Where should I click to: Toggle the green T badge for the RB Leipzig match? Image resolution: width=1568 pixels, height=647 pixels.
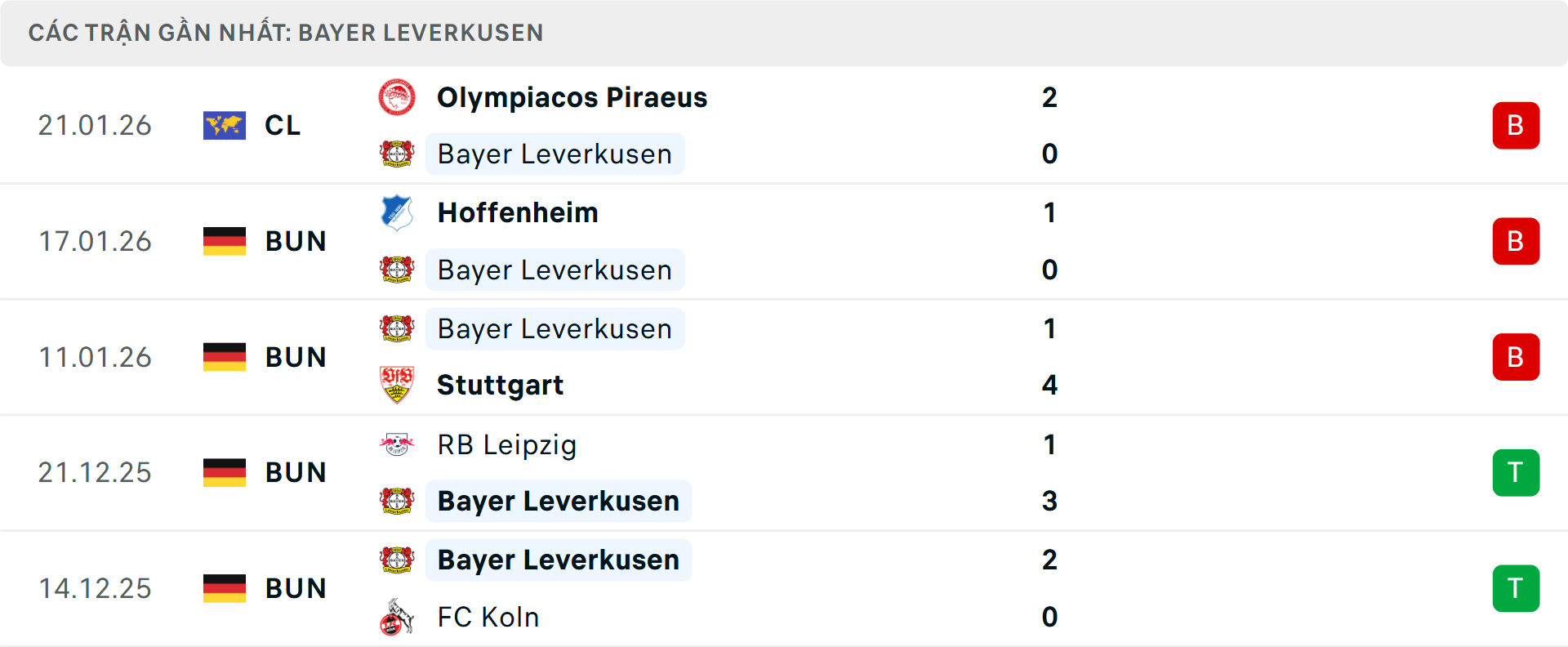(x=1516, y=472)
